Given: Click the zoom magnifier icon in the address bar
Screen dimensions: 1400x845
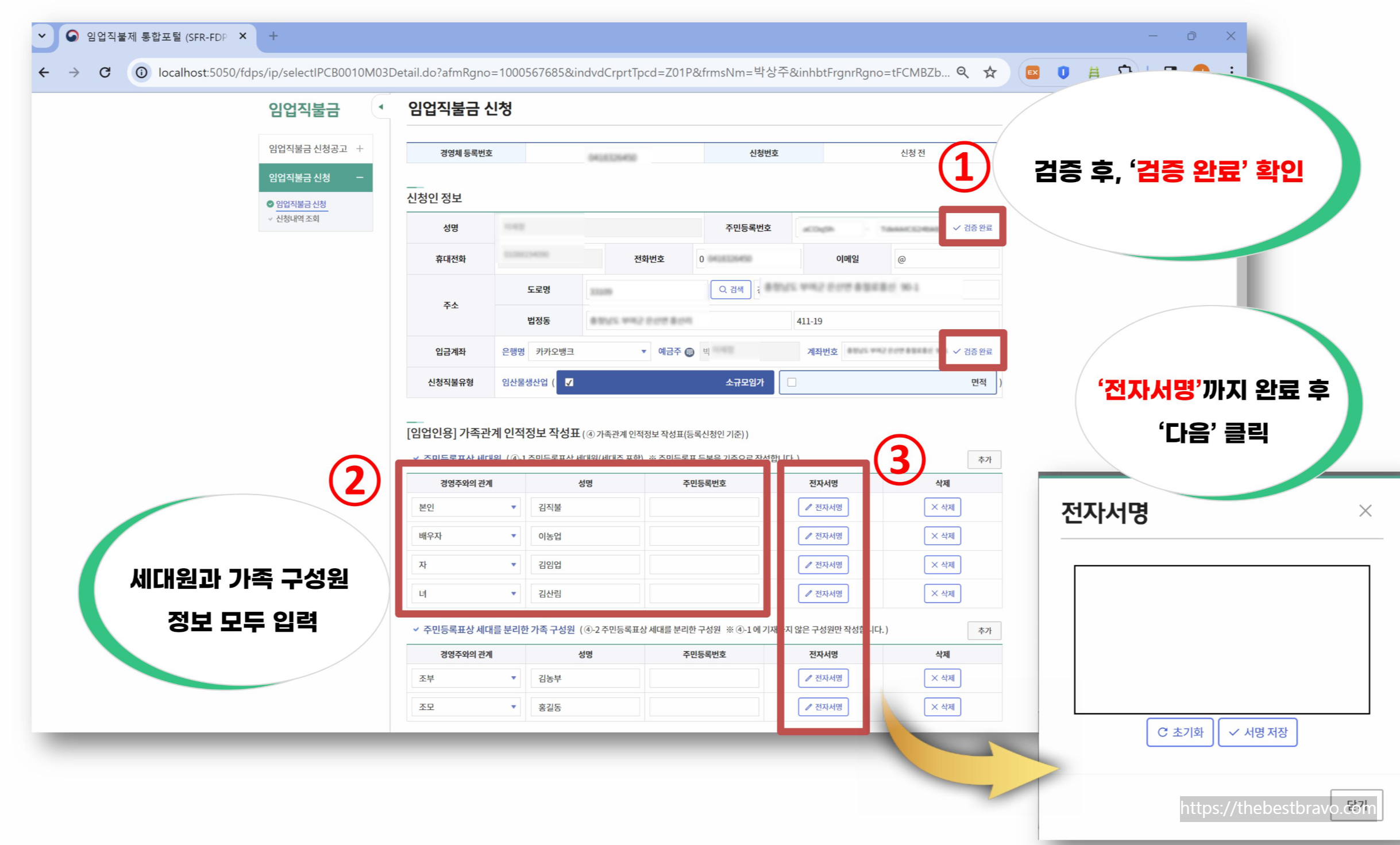Looking at the screenshot, I should (x=962, y=72).
